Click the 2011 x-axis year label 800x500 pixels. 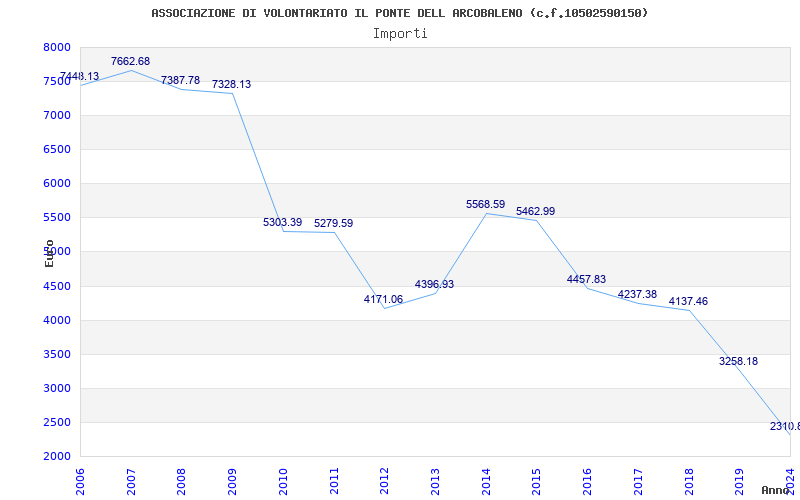(334, 481)
